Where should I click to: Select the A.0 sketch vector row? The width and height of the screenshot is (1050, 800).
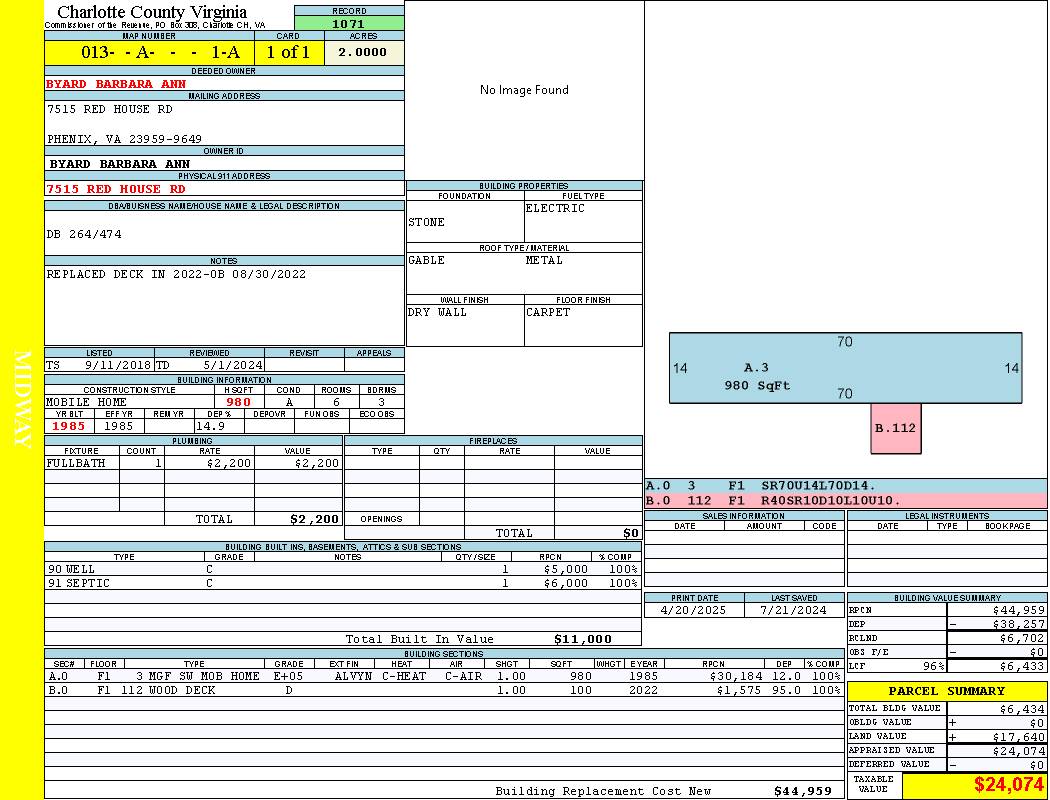[x=845, y=486]
